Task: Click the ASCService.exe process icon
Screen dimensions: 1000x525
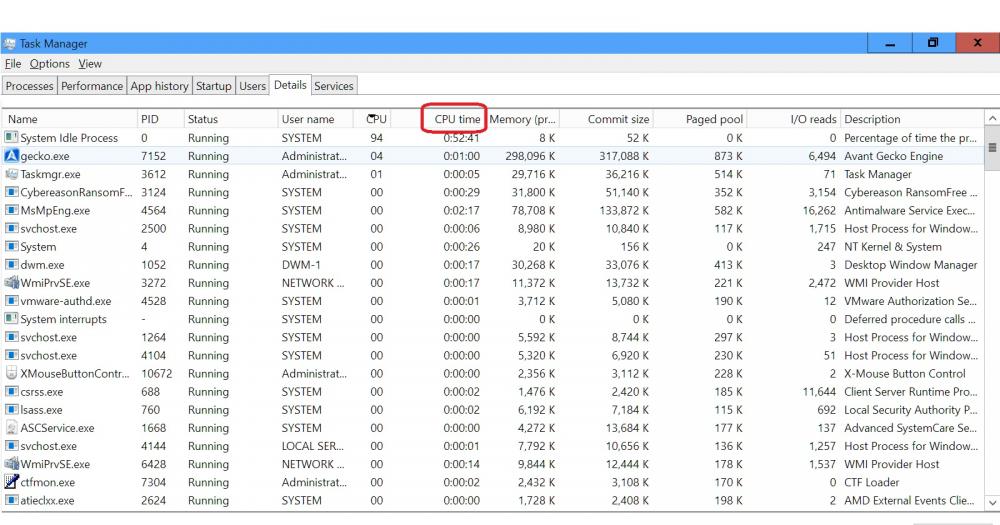Action: [11, 427]
